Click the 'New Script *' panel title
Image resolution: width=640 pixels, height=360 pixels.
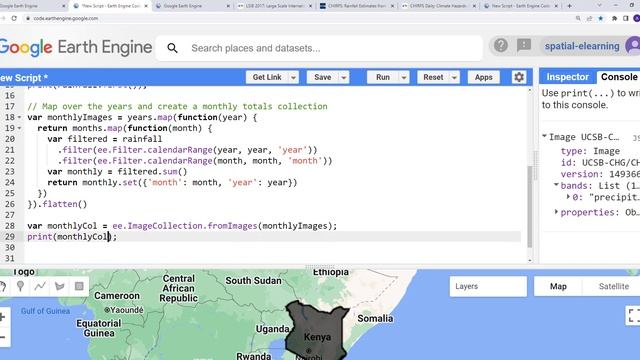click(x=24, y=78)
